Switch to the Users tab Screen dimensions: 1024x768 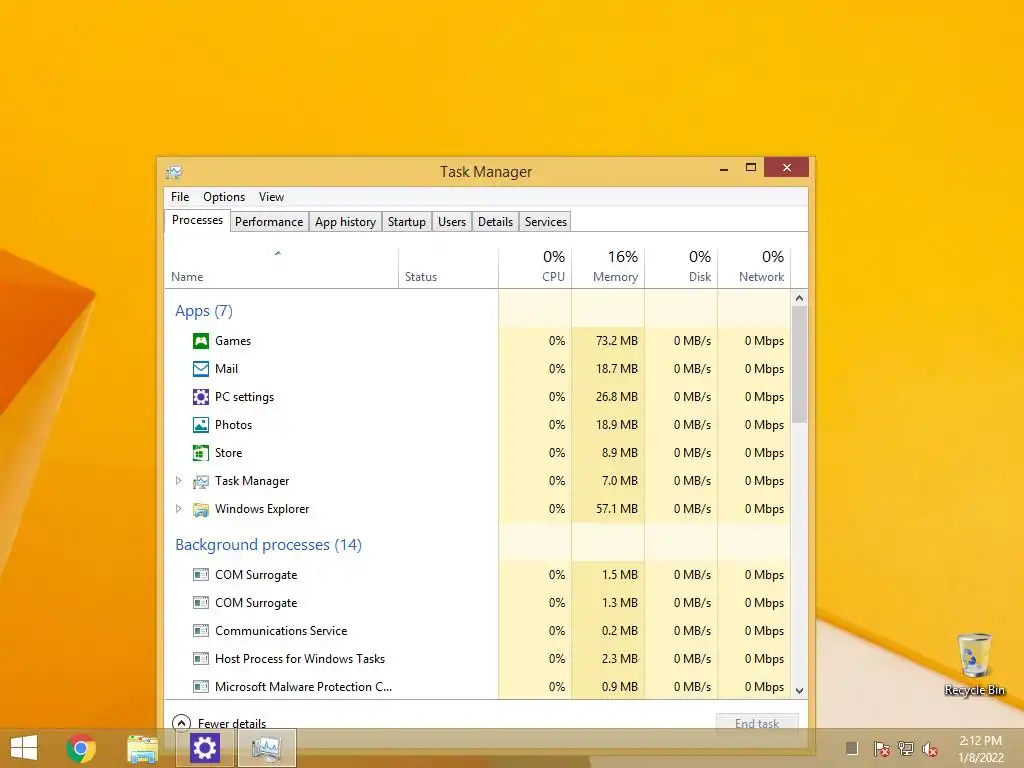(452, 222)
